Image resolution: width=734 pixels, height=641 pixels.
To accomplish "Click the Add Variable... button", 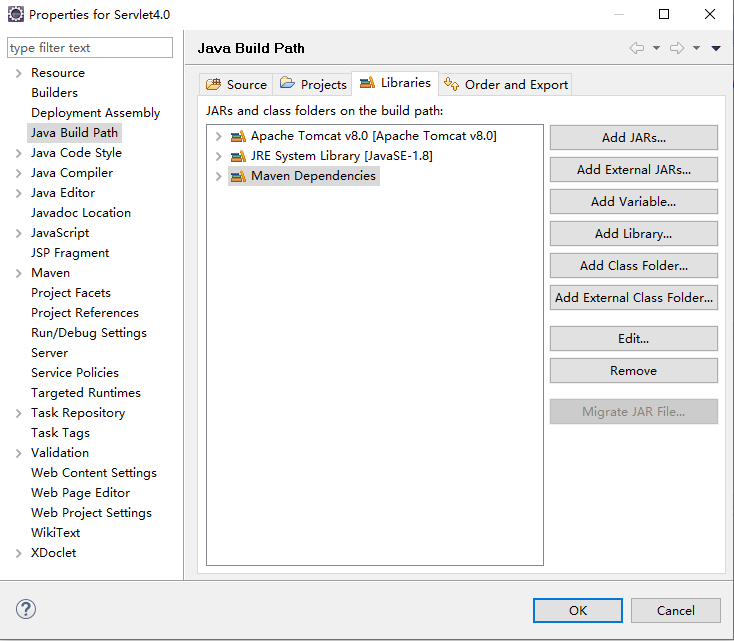I will [x=633, y=201].
